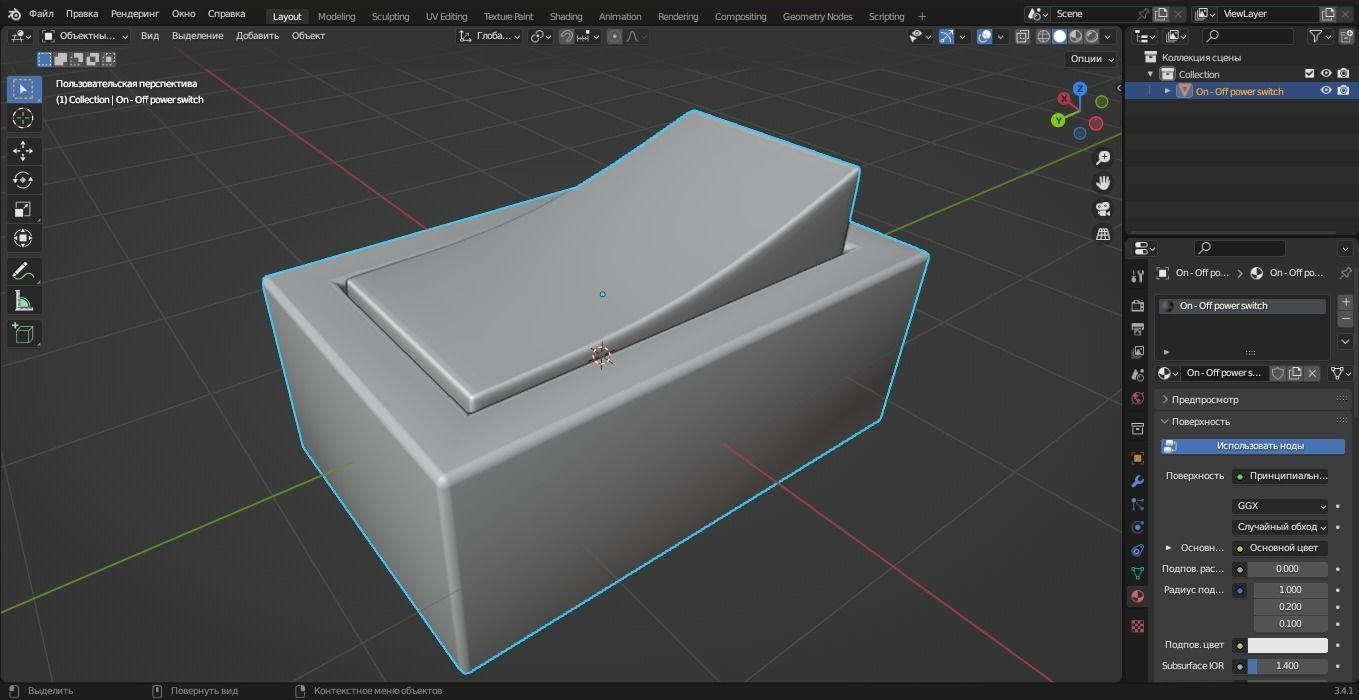Open the Output properties tab

1137,328
